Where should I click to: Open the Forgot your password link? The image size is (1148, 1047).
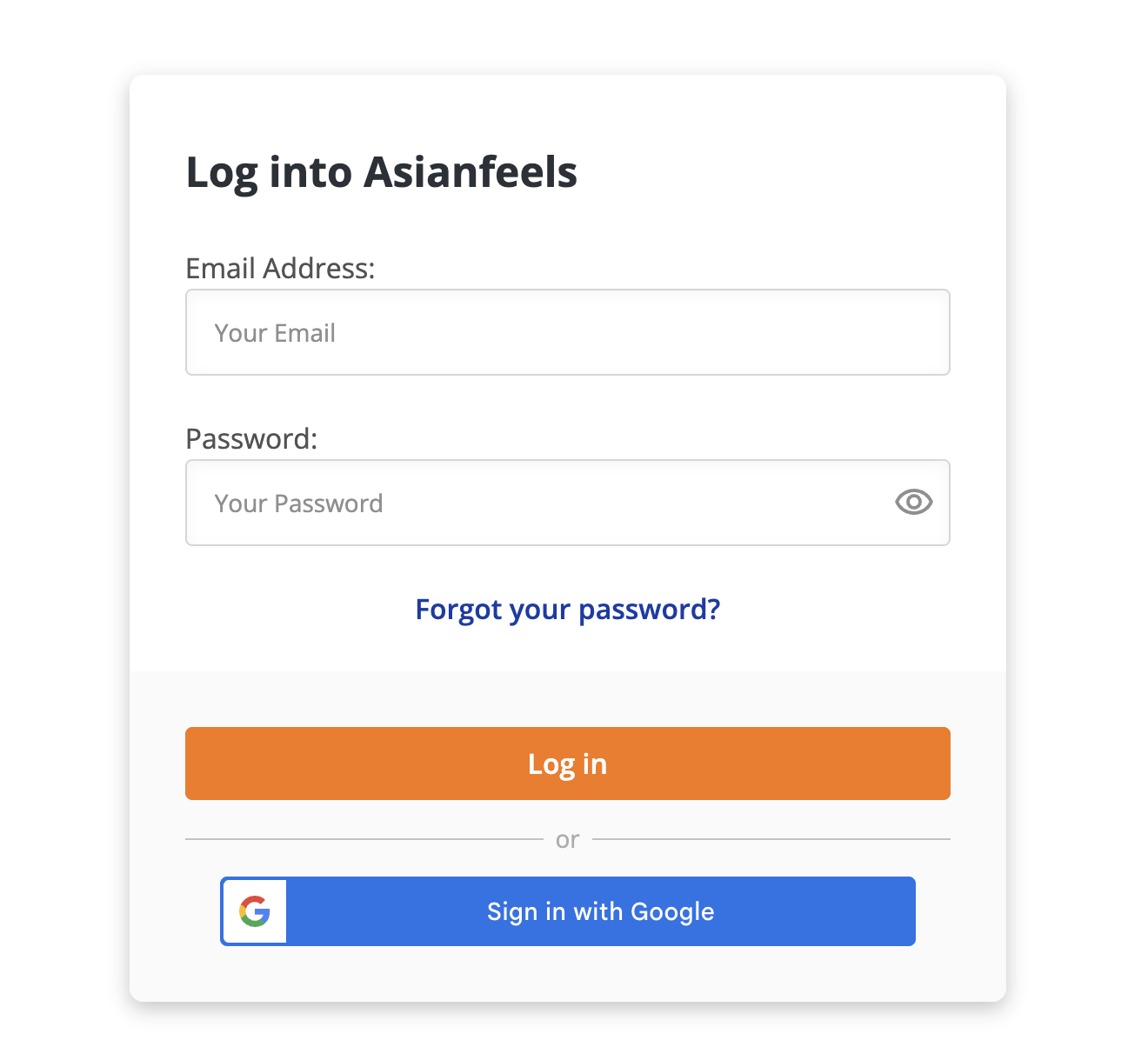pos(567,610)
